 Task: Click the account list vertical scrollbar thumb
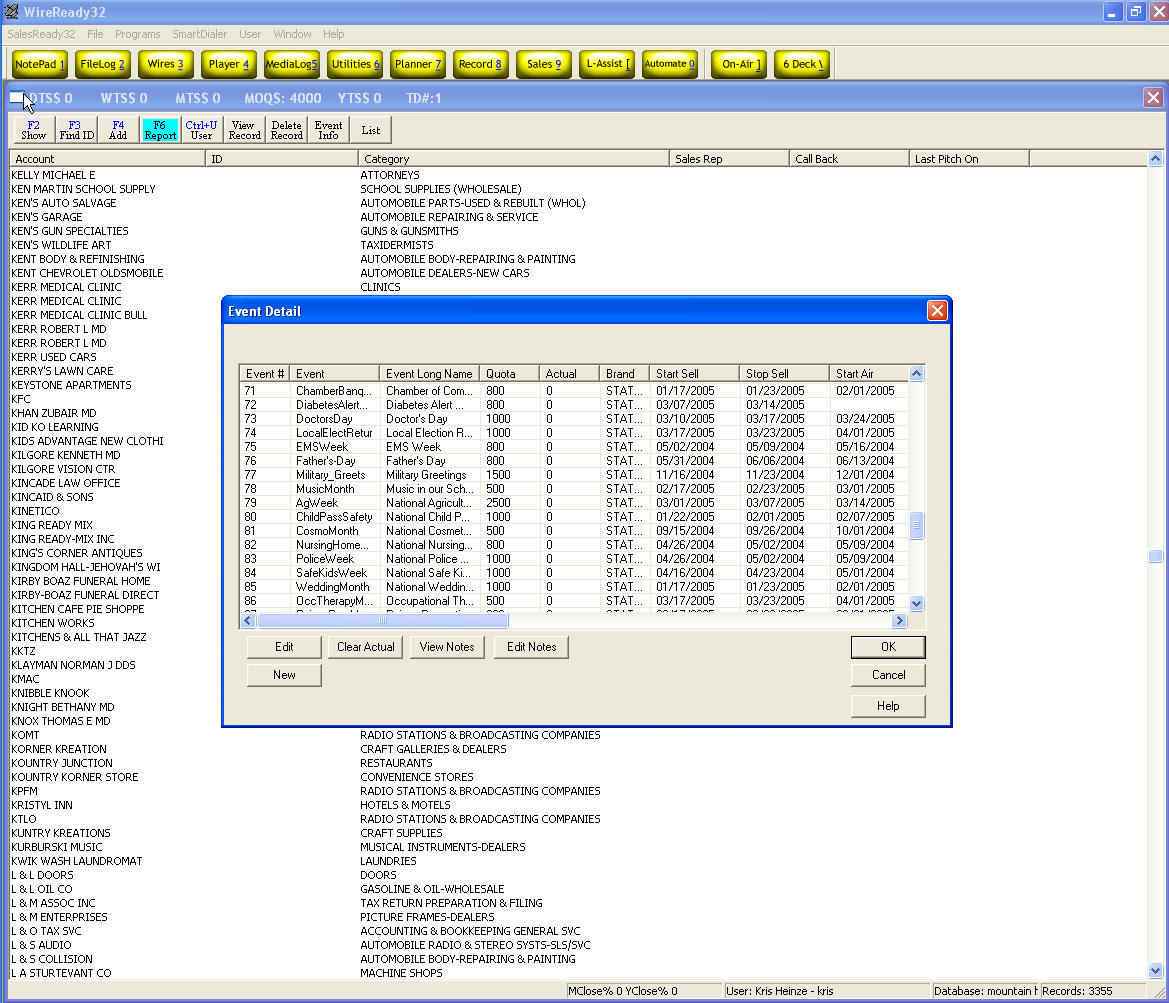[1155, 556]
